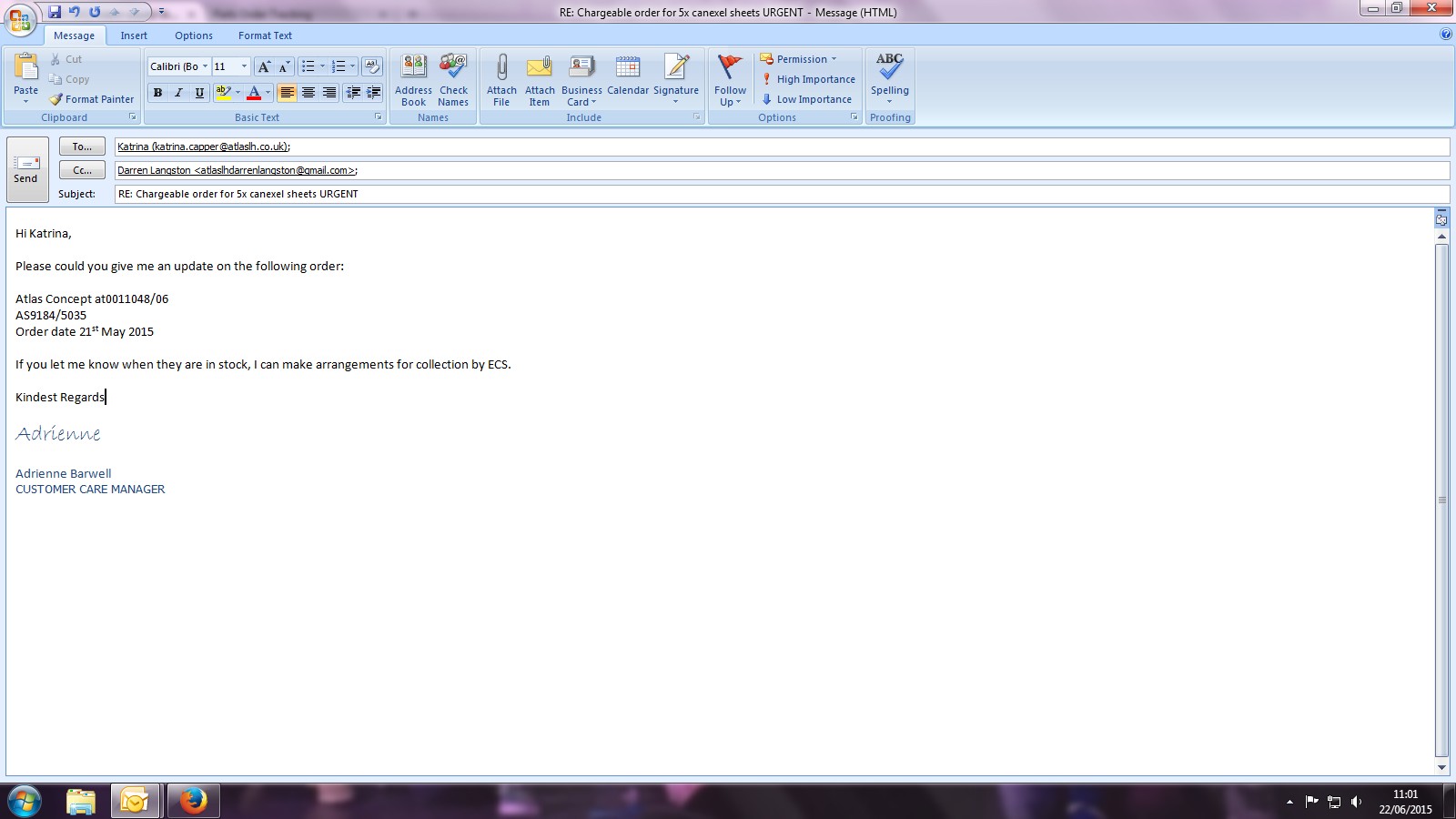Toggle Italic formatting
The image size is (1456, 819).
click(x=178, y=93)
